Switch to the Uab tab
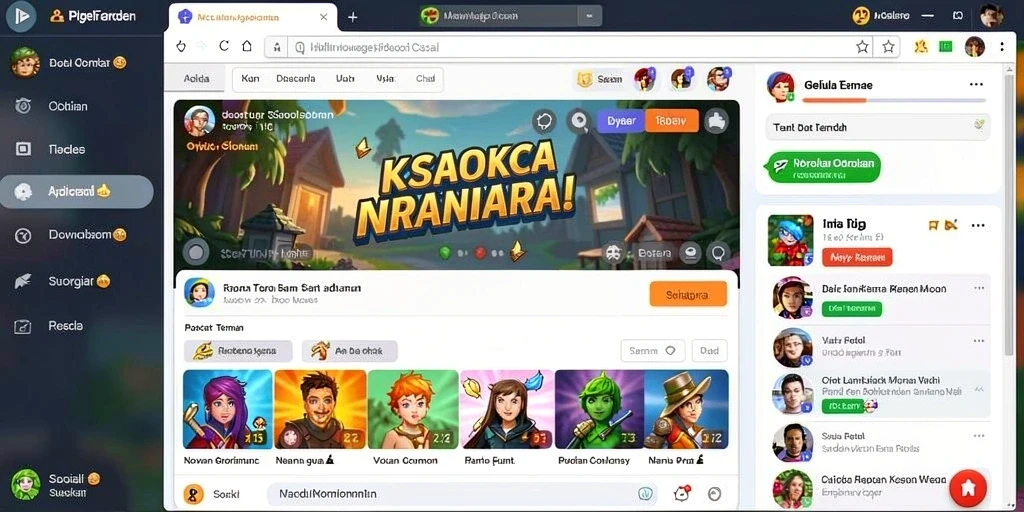The image size is (1024, 512). 345,78
